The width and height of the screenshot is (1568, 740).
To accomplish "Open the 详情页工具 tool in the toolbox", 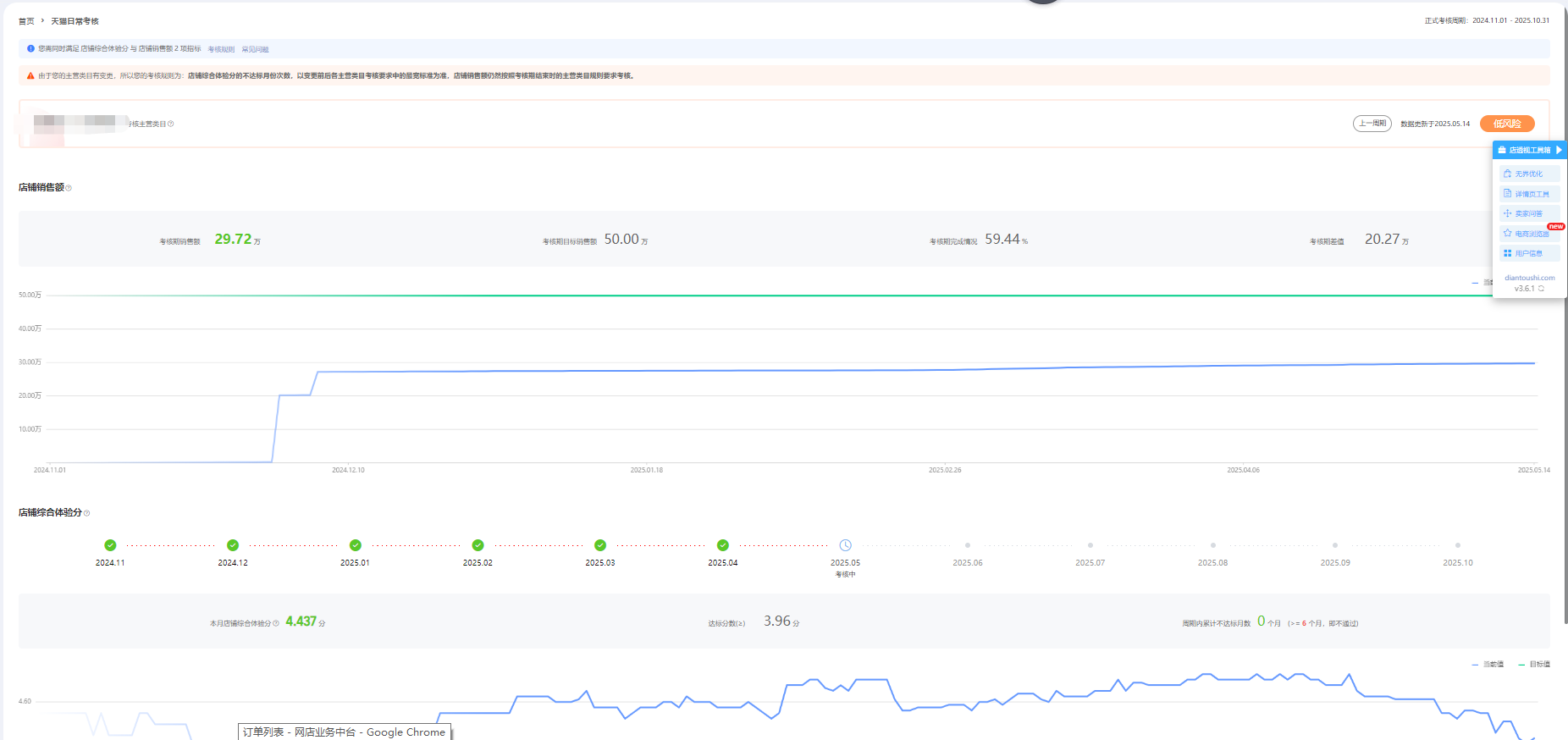I will pyautogui.click(x=1531, y=194).
